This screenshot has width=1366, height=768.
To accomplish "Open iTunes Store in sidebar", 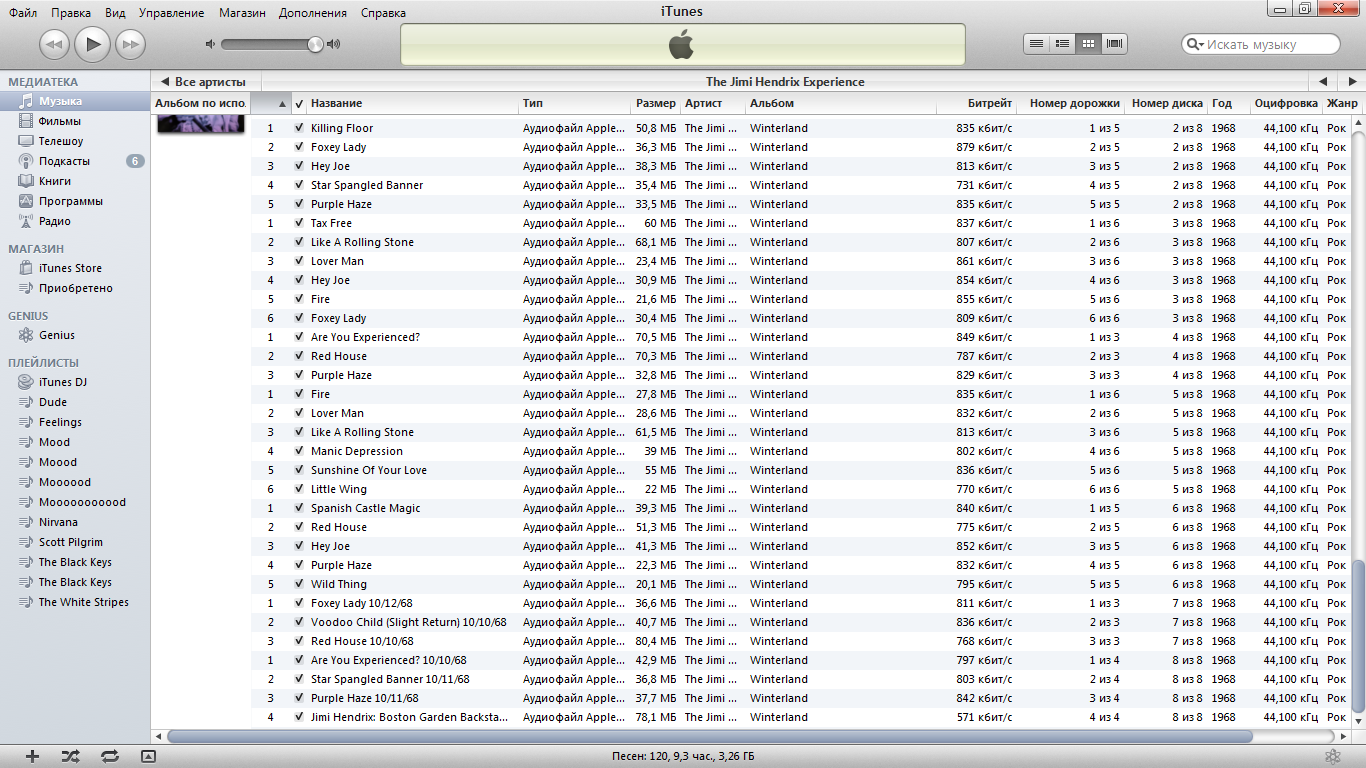I will pyautogui.click(x=75, y=268).
